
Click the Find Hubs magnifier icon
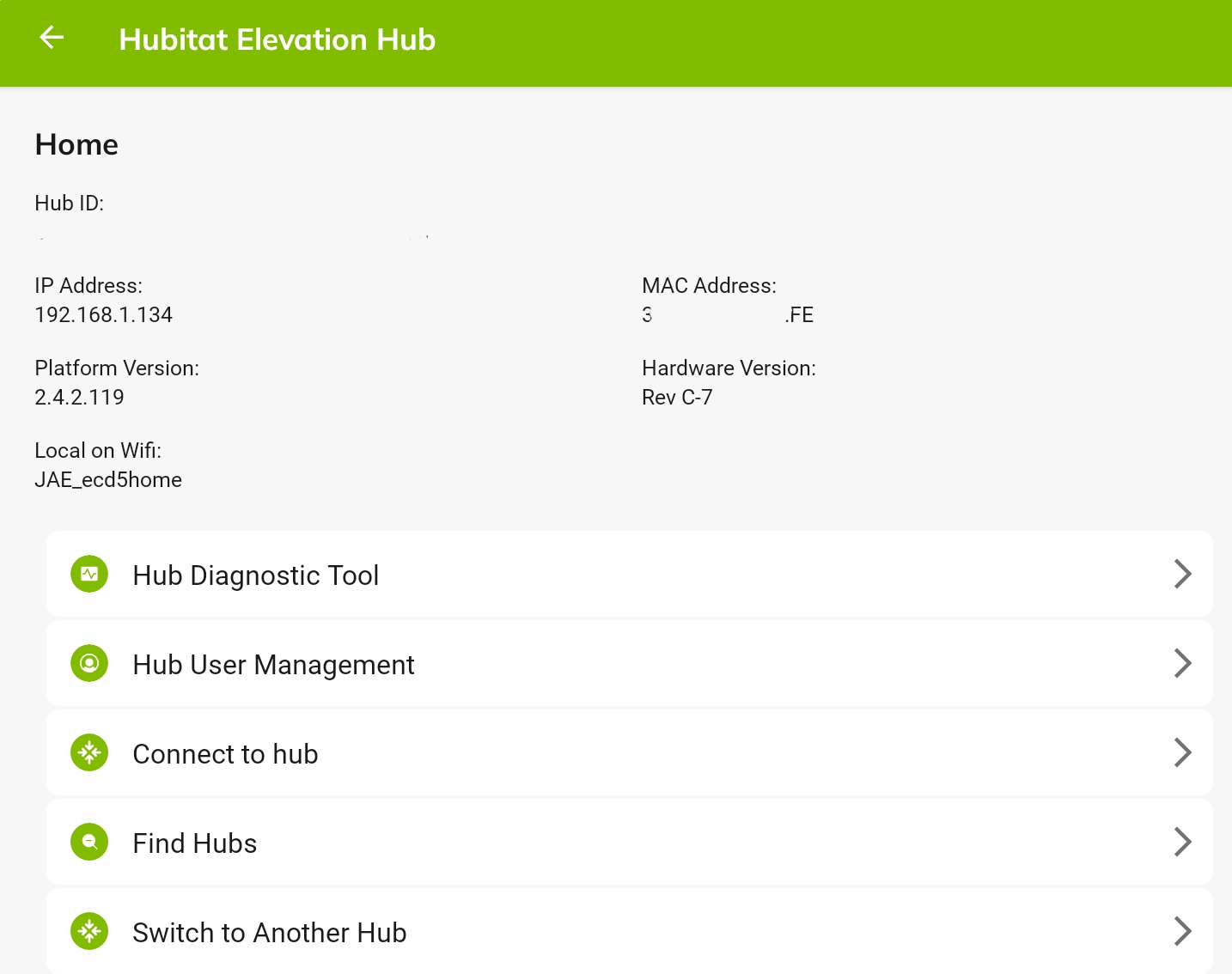point(89,842)
